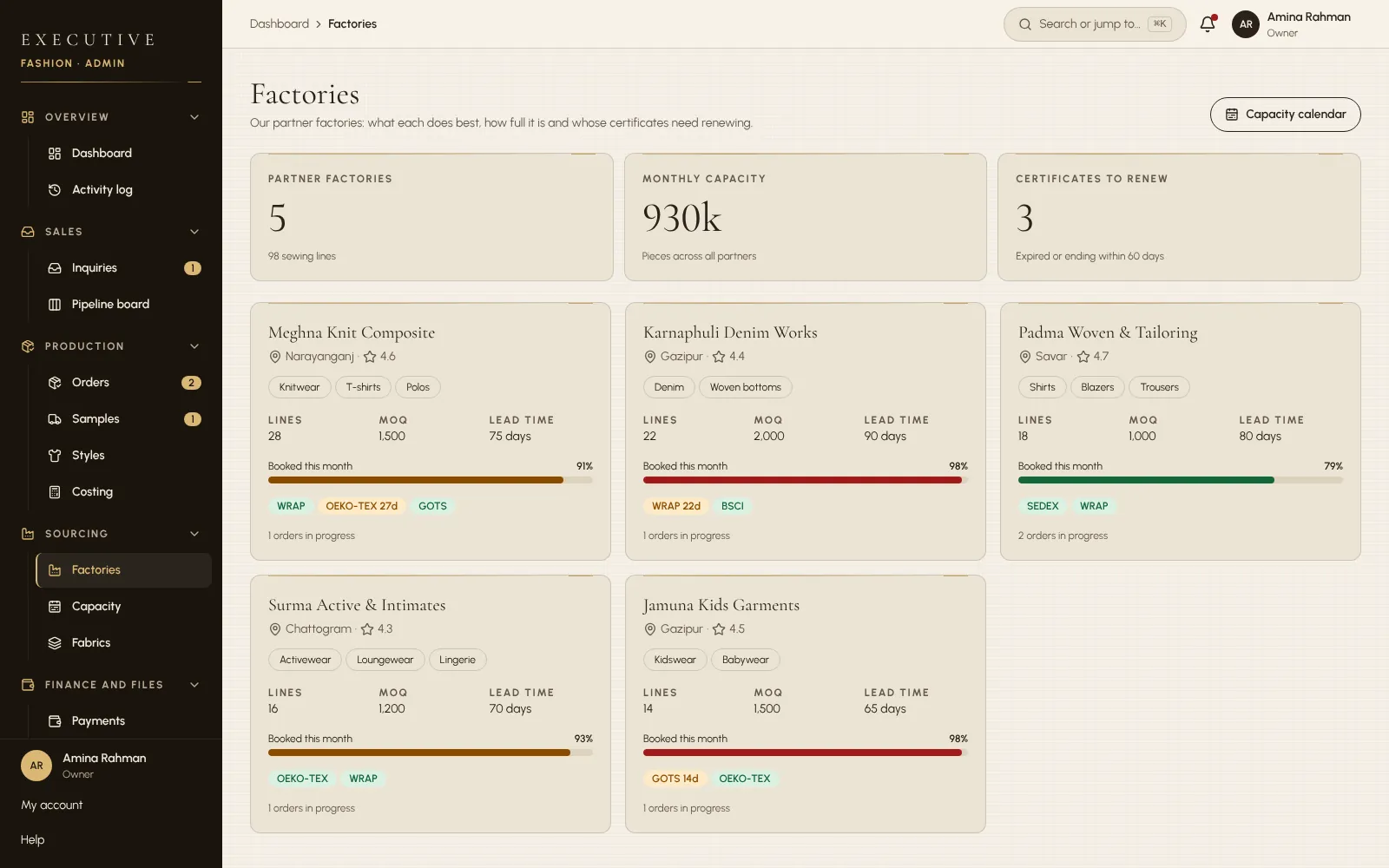Click the WRAP 22d certificate badge

[676, 506]
